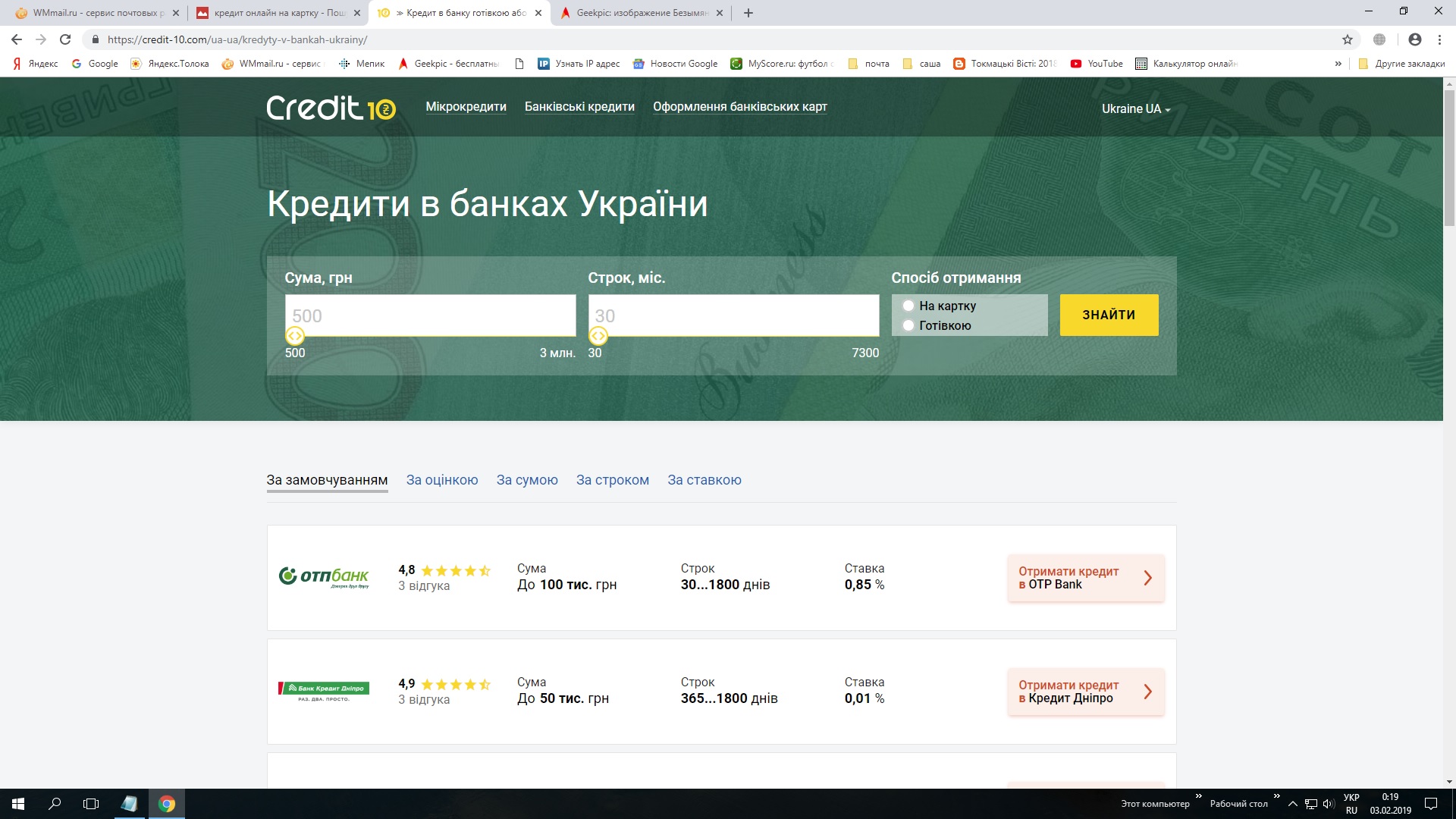This screenshot has height=819, width=1456.
Task: Click the УКР language indicator in tray
Action: 1351,797
